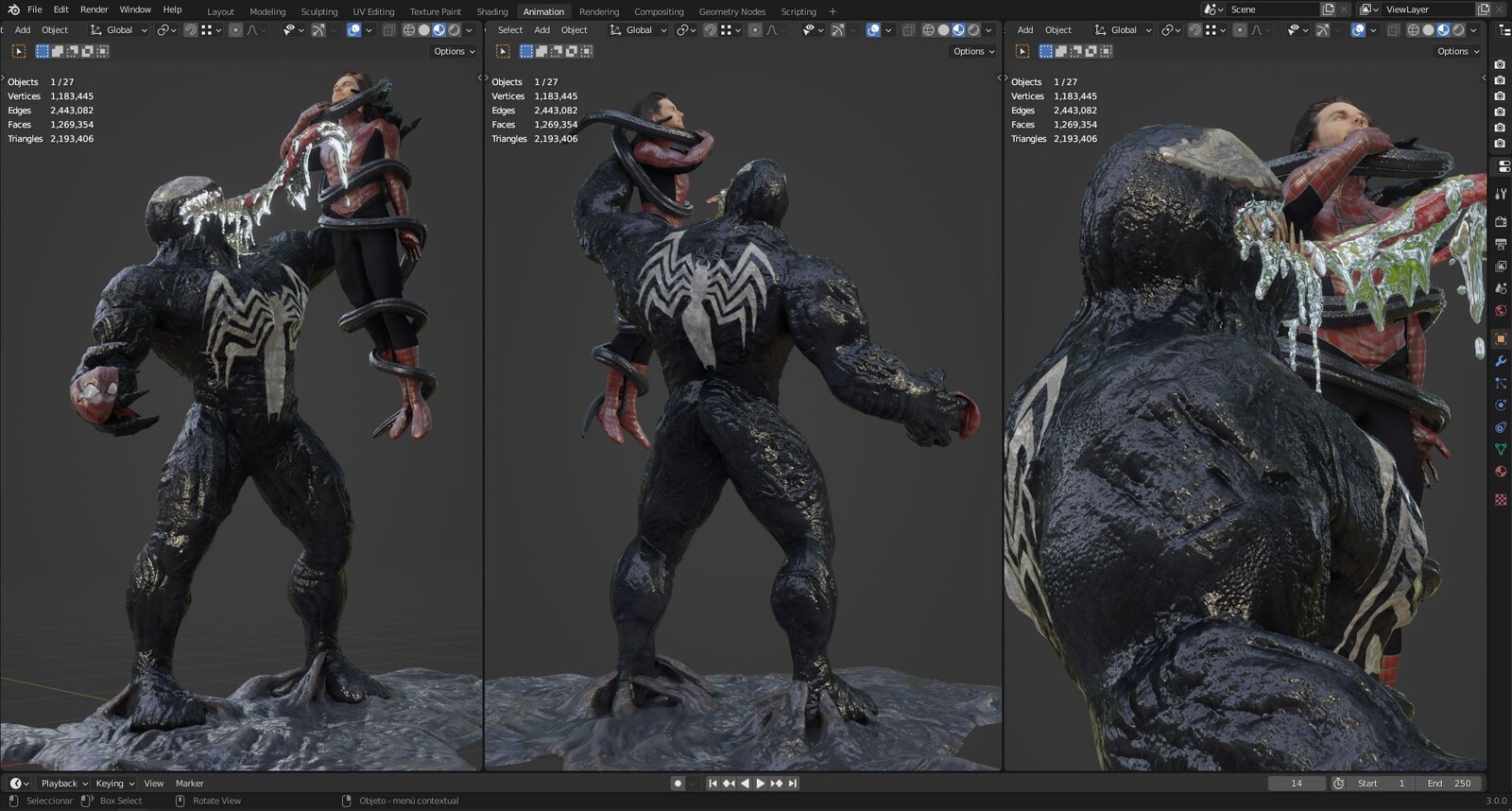Toggle snapping in left viewport header

tap(190, 30)
